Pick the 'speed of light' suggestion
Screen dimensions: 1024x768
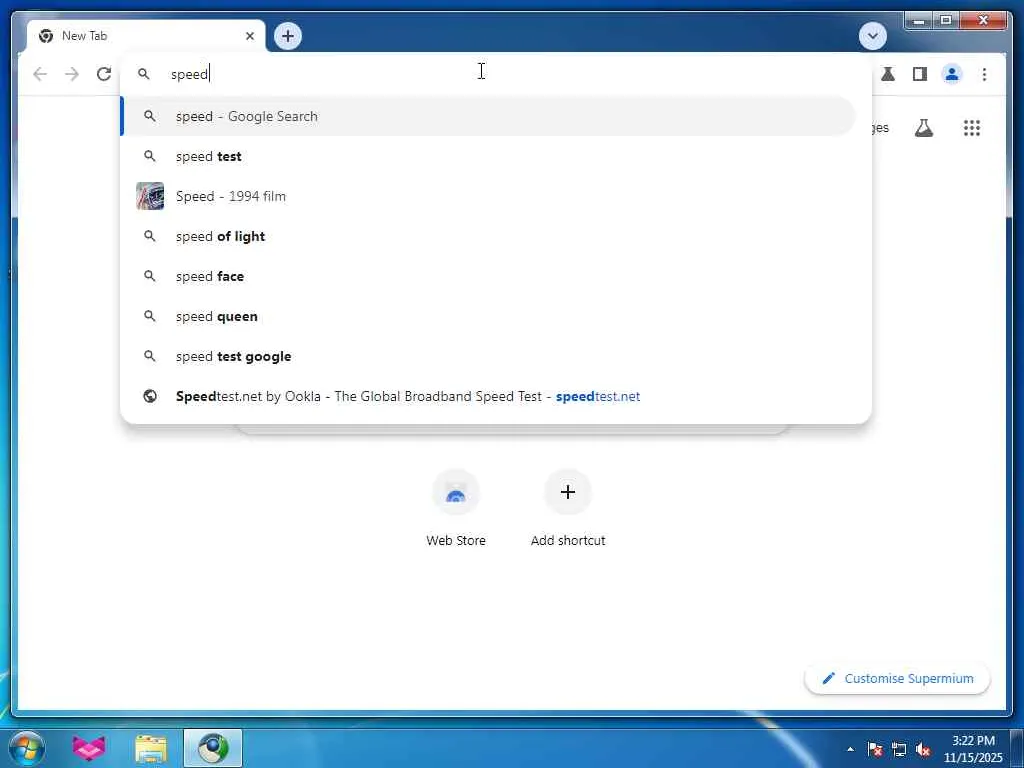(488, 236)
